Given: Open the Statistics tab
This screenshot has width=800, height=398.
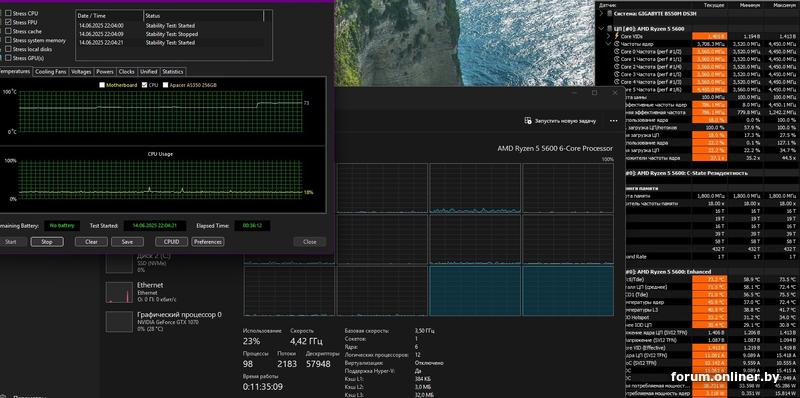Looking at the screenshot, I should 172,72.
